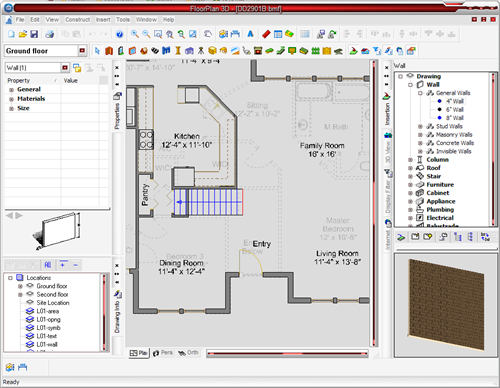This screenshot has height=388, width=500.
Task: Click the Zoom out magnifier icon
Action: click(146, 34)
